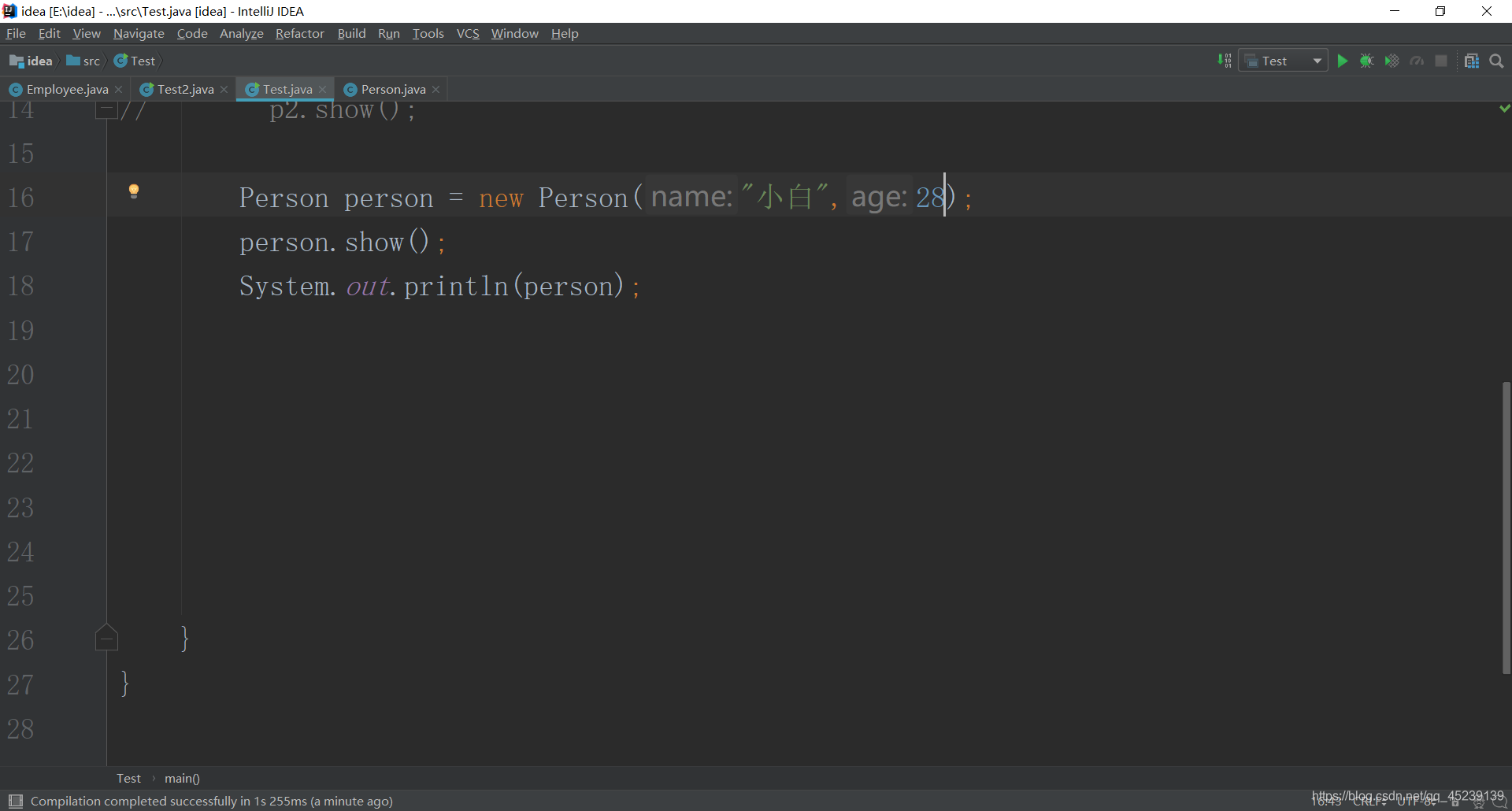Open the Analyze menu

coord(241,33)
